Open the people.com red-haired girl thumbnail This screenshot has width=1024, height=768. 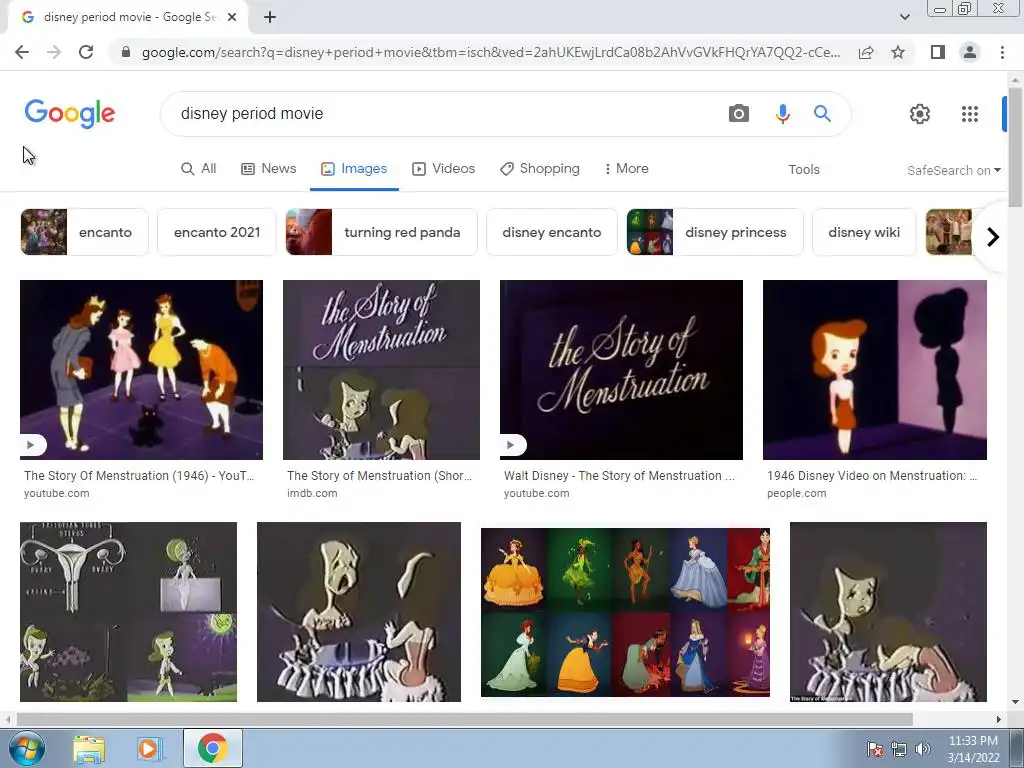click(x=874, y=370)
